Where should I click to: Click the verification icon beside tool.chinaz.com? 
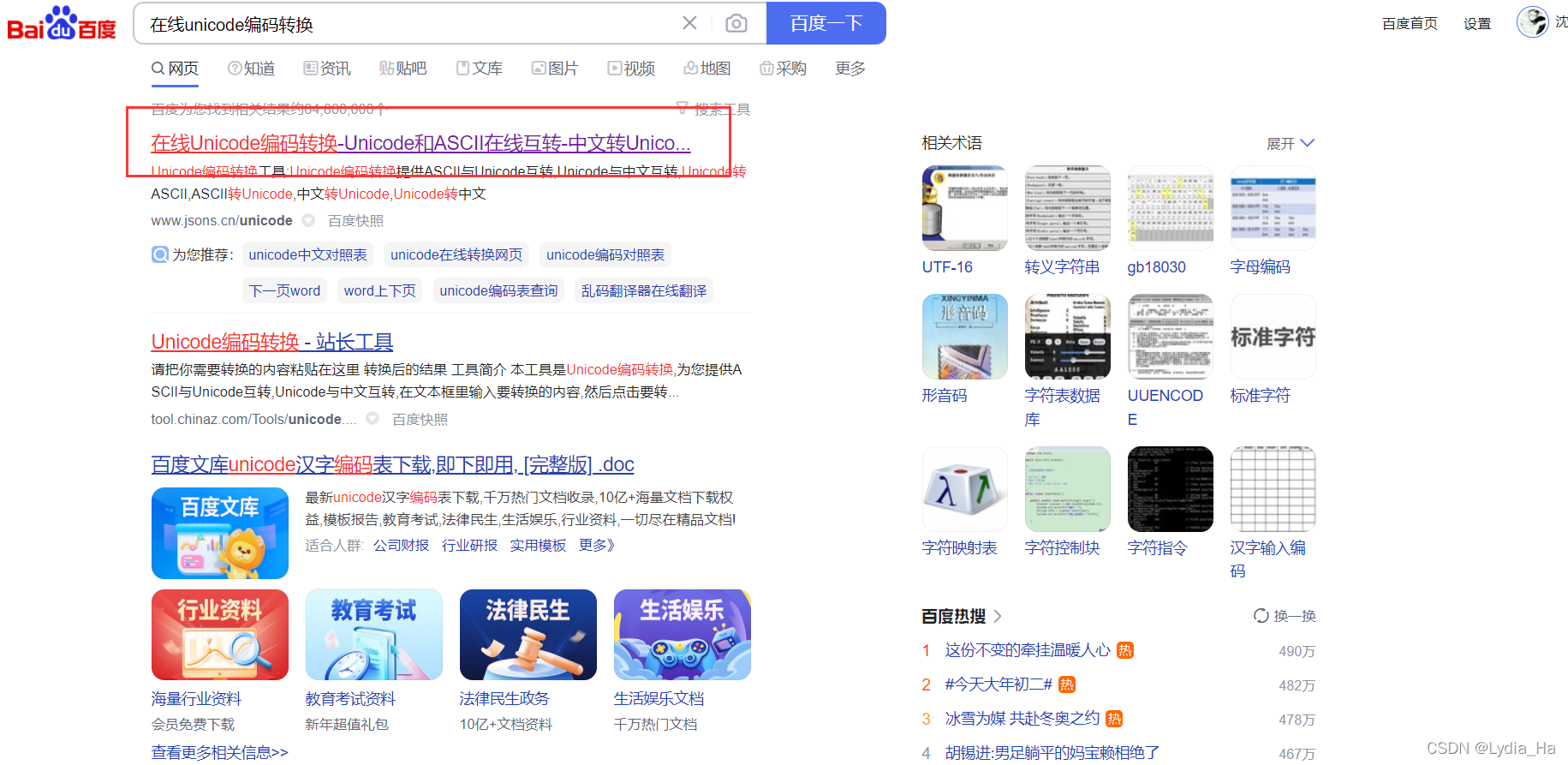tap(373, 418)
